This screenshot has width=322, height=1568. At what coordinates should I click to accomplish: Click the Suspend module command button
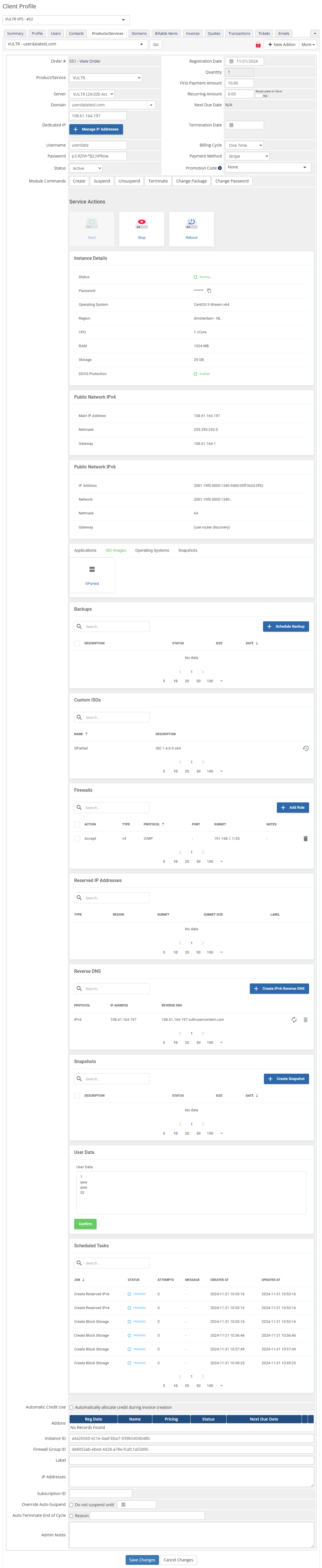(102, 181)
